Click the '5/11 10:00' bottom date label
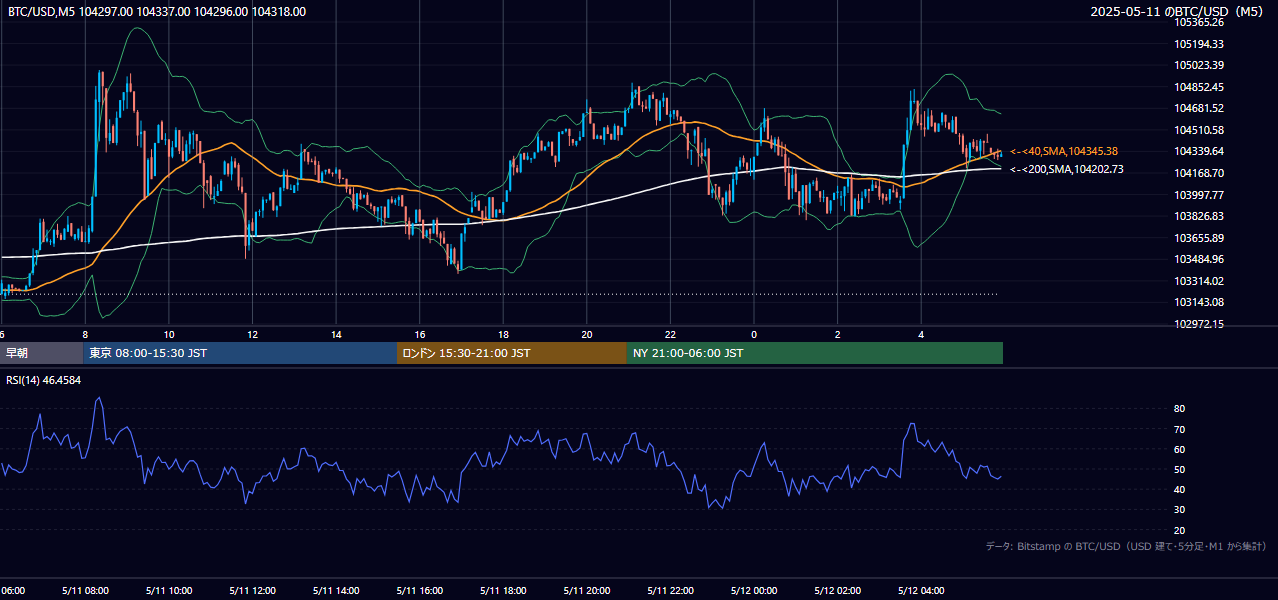The height and width of the screenshot is (600, 1278). pos(169,590)
